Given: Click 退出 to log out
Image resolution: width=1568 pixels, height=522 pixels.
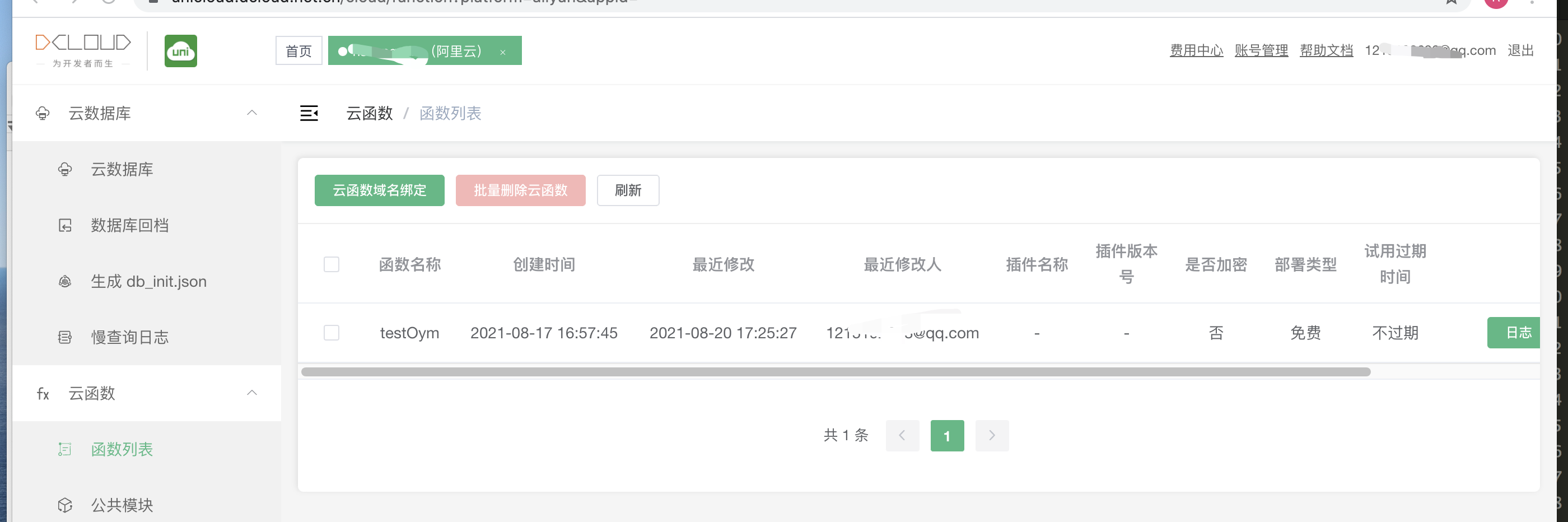Looking at the screenshot, I should (x=1520, y=50).
